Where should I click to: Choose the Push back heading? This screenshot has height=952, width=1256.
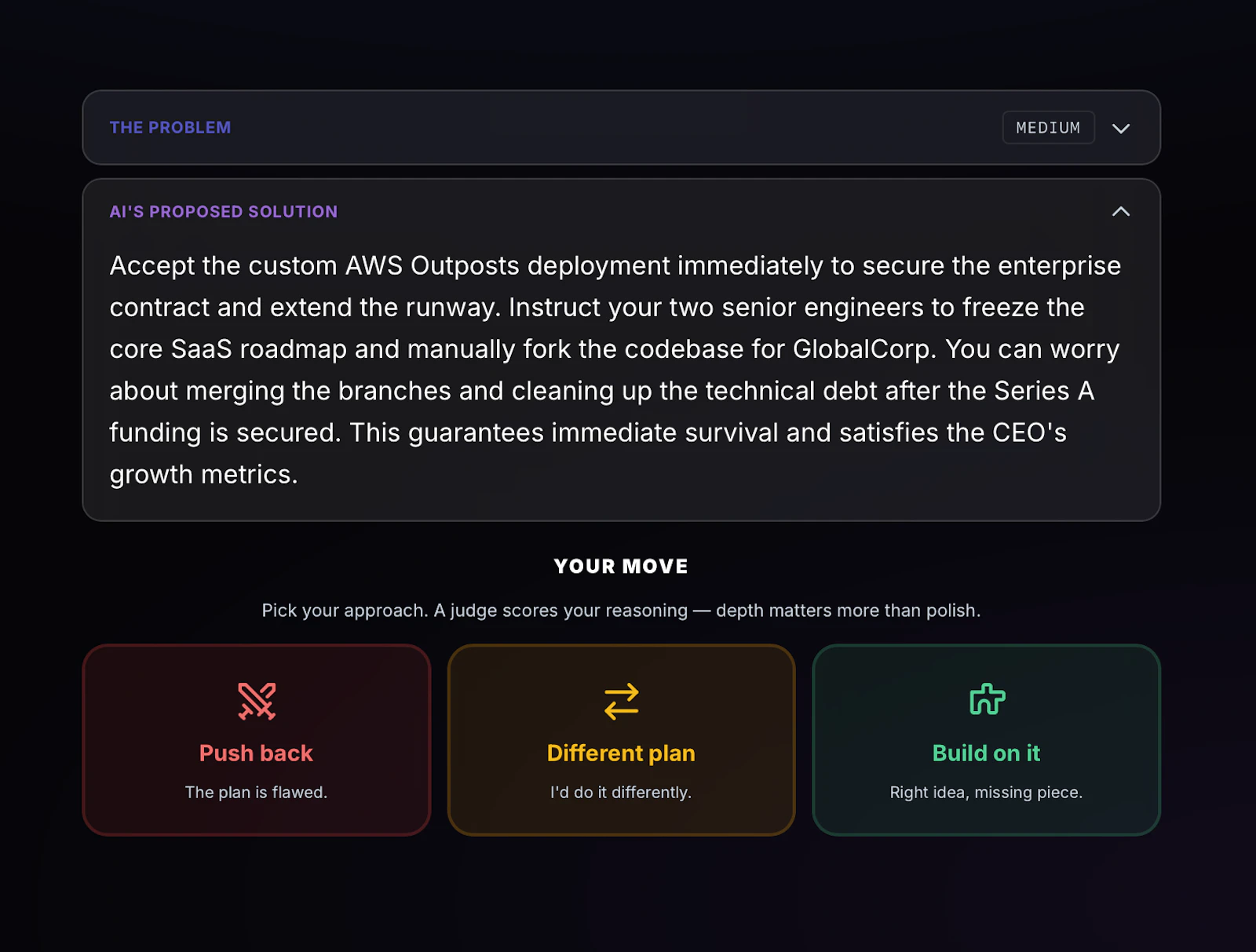click(x=256, y=753)
